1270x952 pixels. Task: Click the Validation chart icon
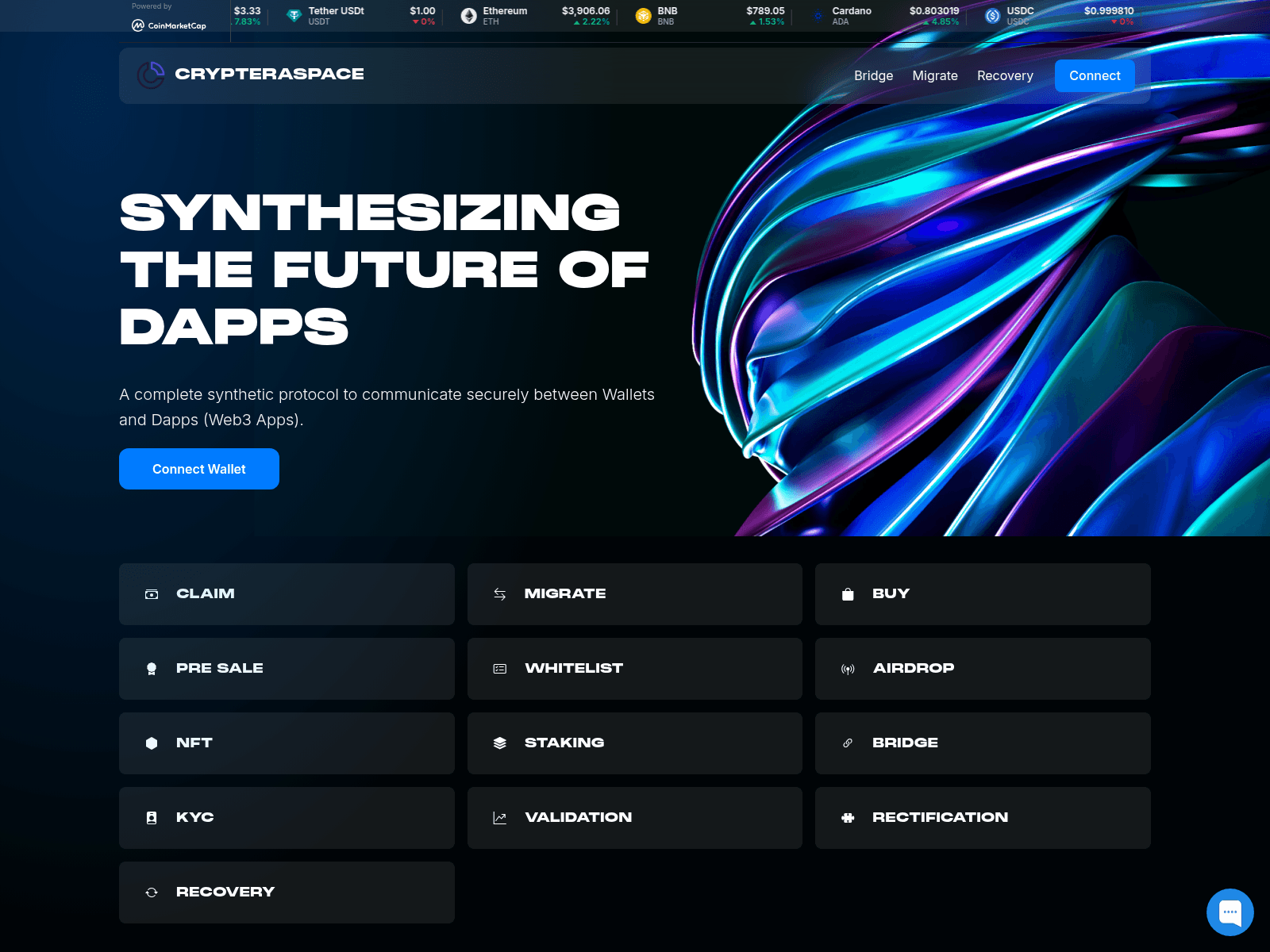[x=499, y=818]
